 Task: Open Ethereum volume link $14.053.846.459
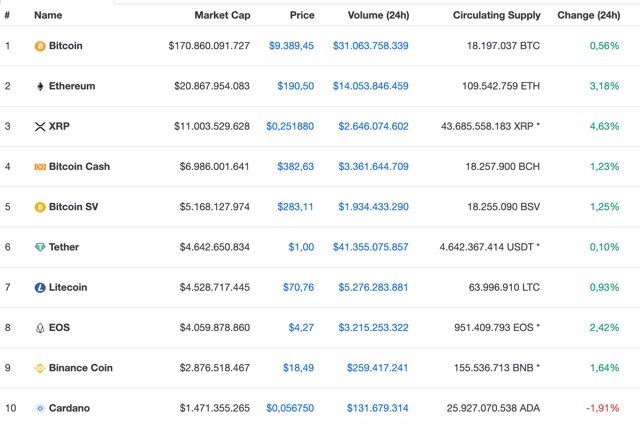coord(371,86)
